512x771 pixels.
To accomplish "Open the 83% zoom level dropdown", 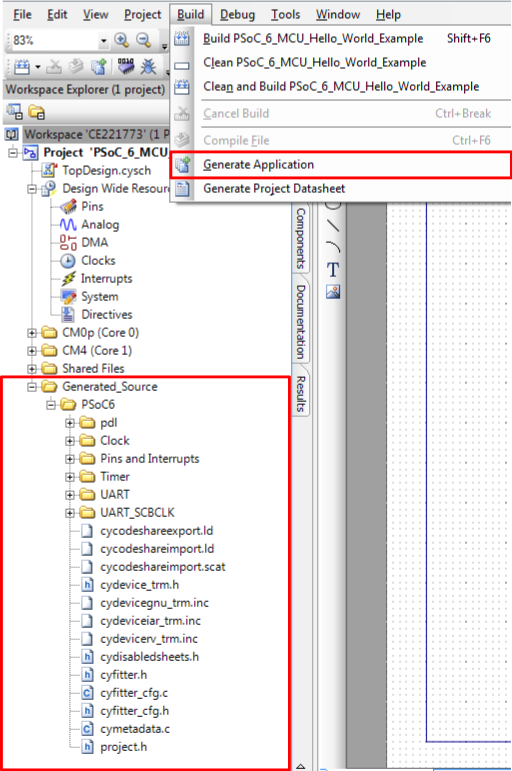I will [x=103, y=41].
